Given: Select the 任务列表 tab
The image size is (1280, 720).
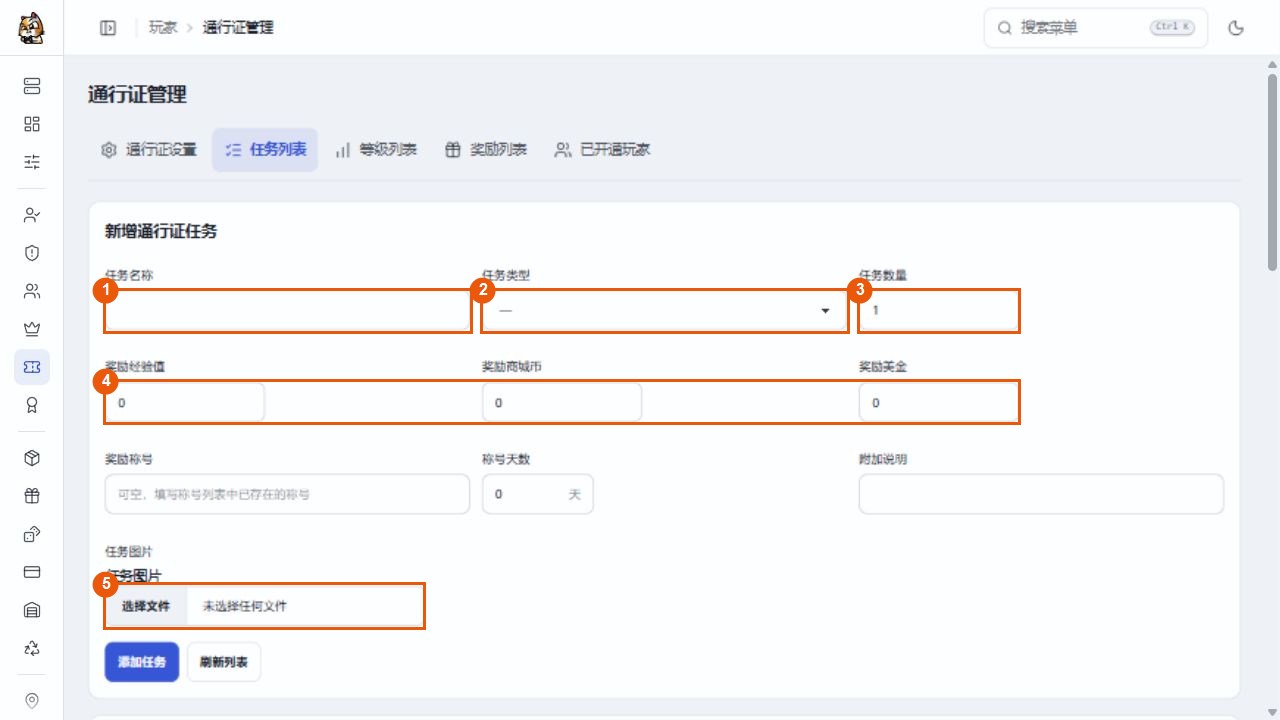Looking at the screenshot, I should (x=265, y=150).
